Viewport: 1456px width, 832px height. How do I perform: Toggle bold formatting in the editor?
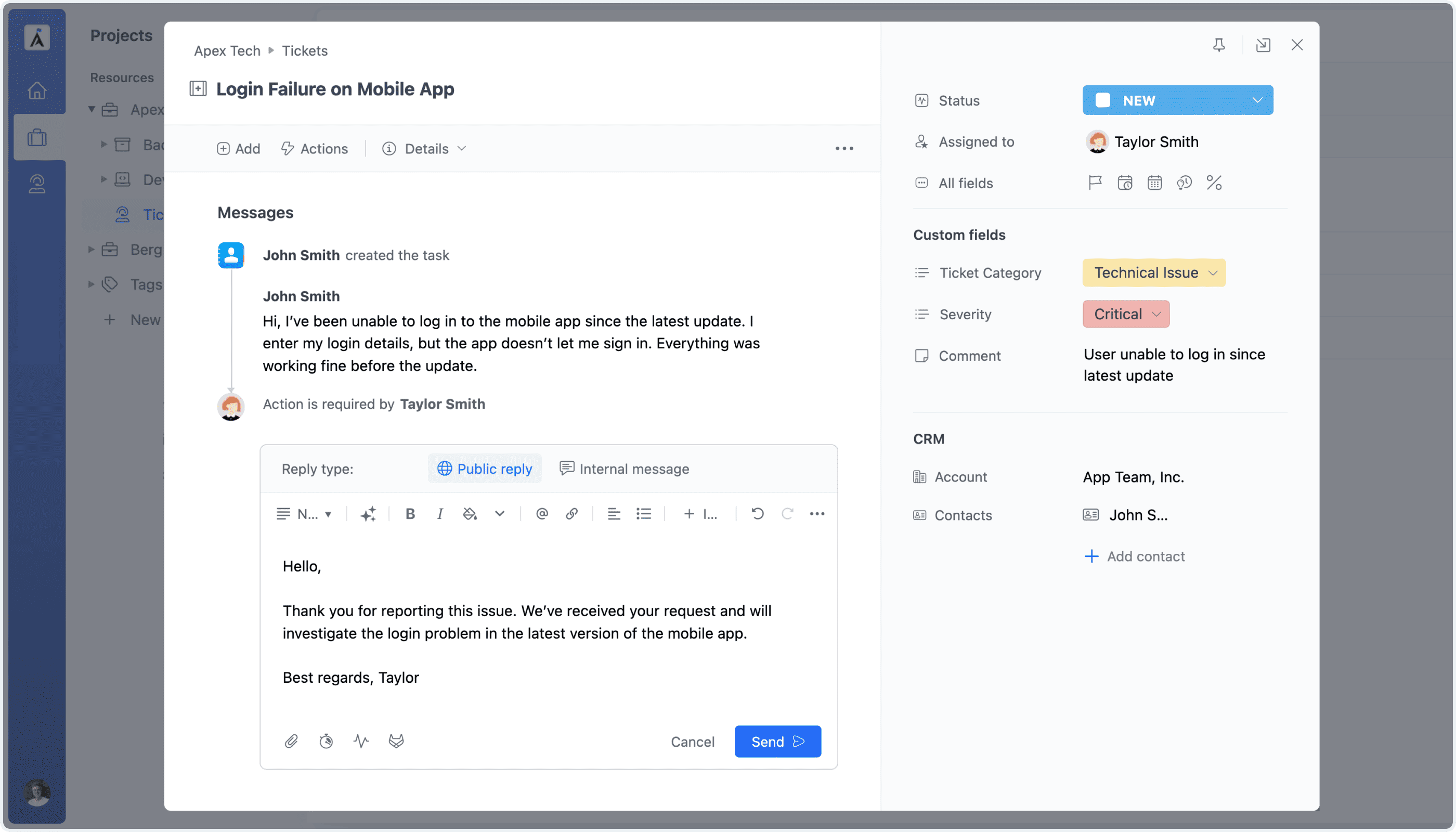pyautogui.click(x=410, y=514)
